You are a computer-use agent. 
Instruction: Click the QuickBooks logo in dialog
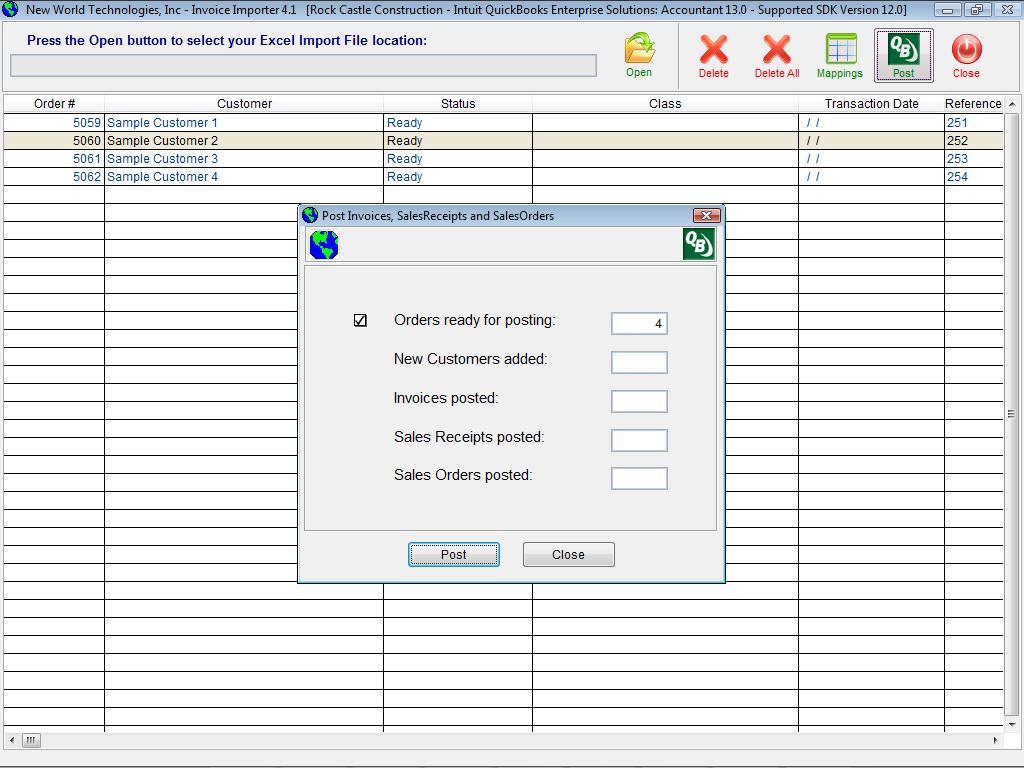(x=699, y=244)
